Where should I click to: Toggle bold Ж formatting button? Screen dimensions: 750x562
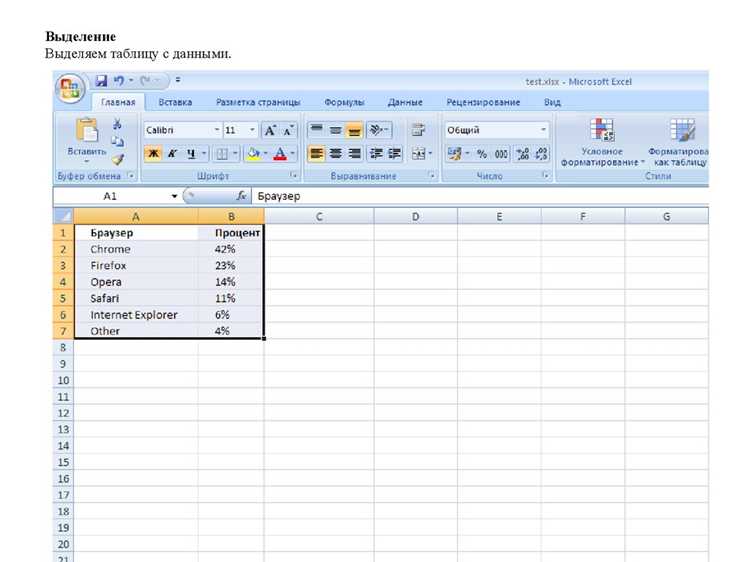[x=153, y=154]
